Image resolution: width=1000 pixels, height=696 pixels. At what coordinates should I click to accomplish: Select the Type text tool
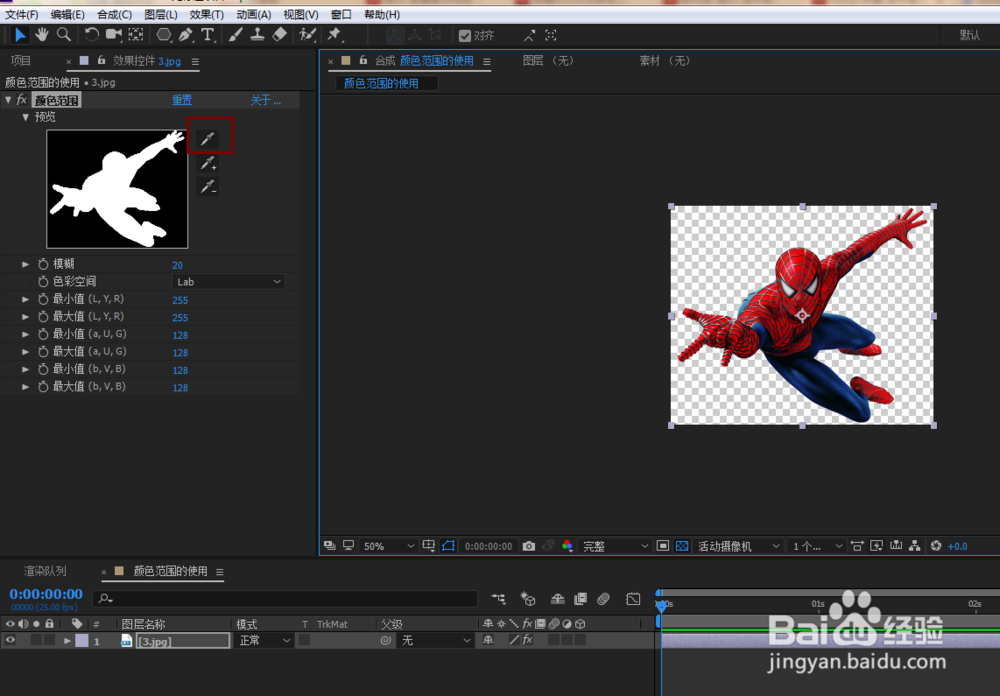point(207,34)
